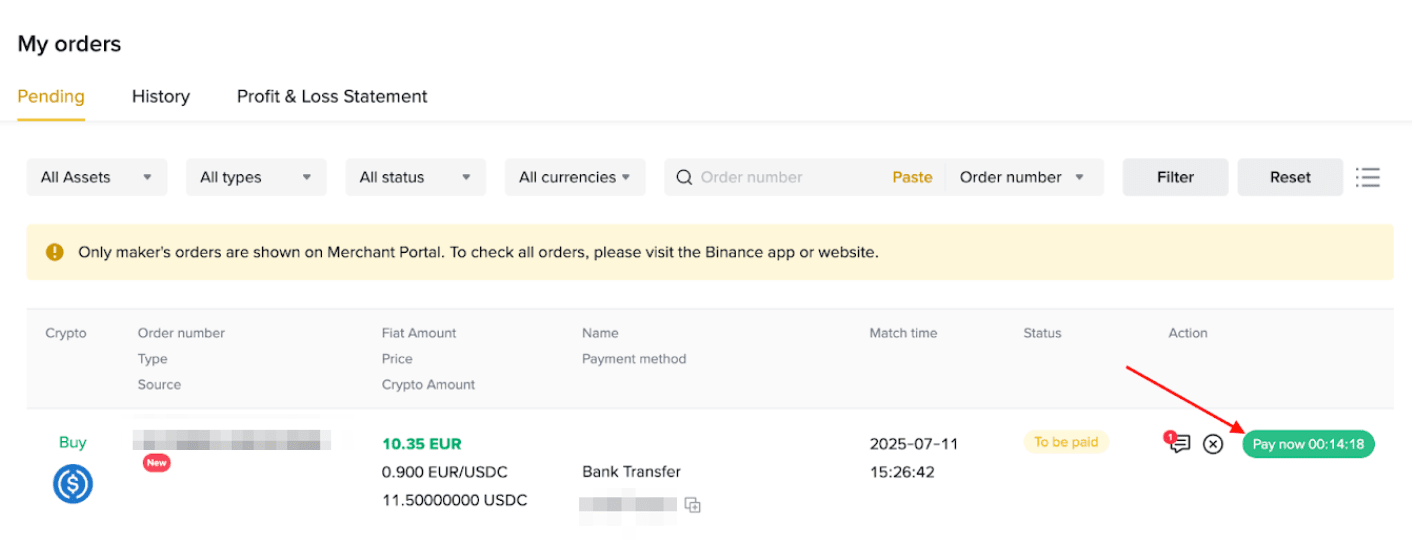Click the Action column header
Viewport: 1412px width, 540px height.
1188,333
